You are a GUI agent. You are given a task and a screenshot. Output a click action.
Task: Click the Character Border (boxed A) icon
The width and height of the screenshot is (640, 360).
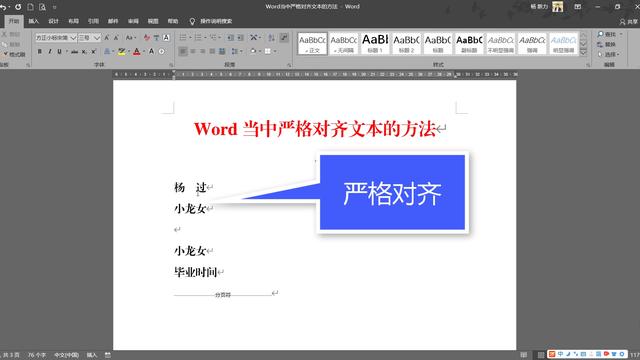click(x=166, y=38)
